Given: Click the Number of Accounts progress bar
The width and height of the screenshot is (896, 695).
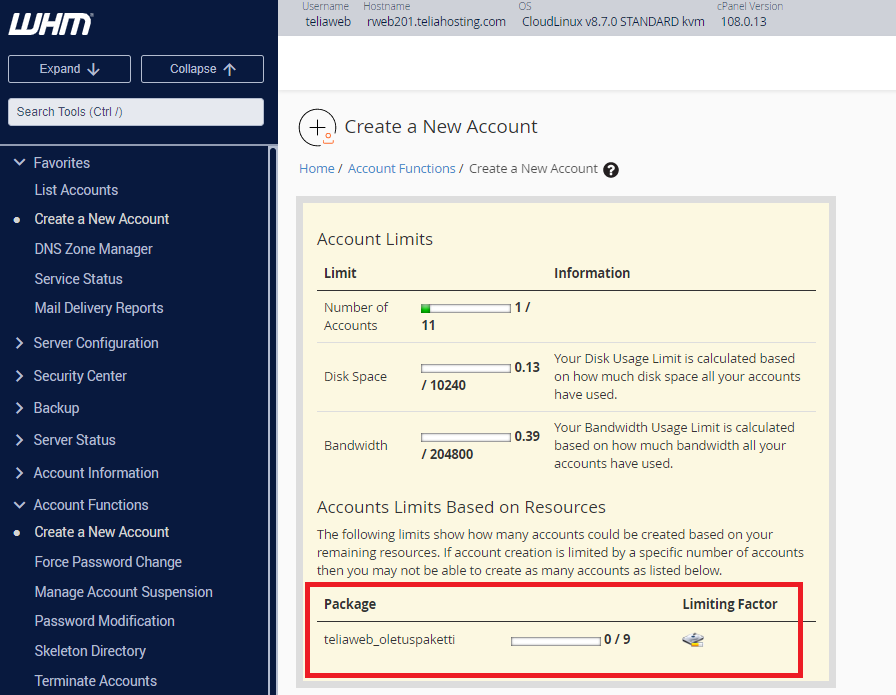Looking at the screenshot, I should 466,309.
